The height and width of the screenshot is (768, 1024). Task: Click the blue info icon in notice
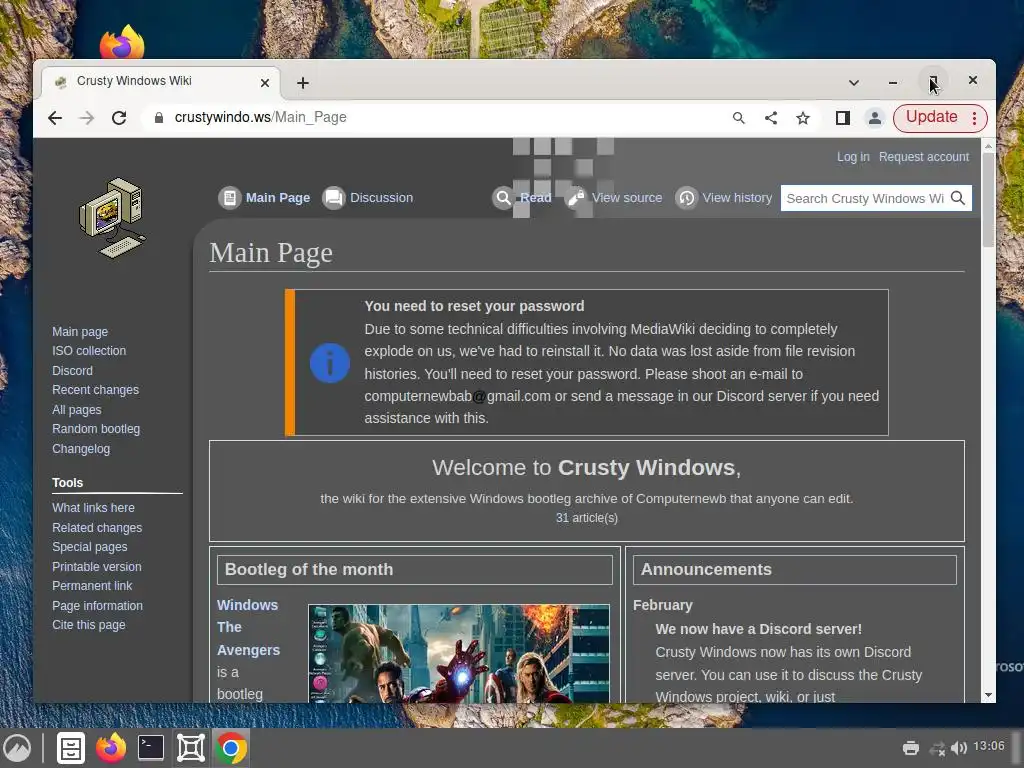click(x=330, y=362)
